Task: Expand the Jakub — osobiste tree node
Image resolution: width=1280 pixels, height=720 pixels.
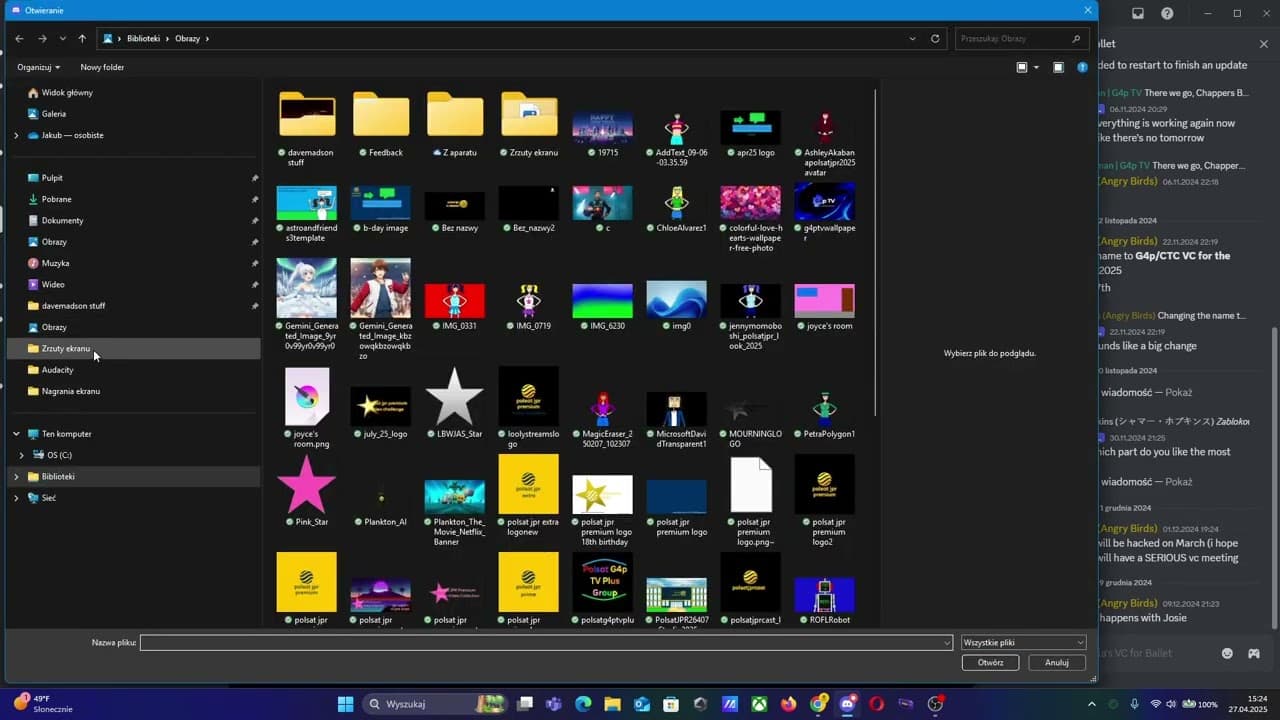Action: click(x=16, y=135)
